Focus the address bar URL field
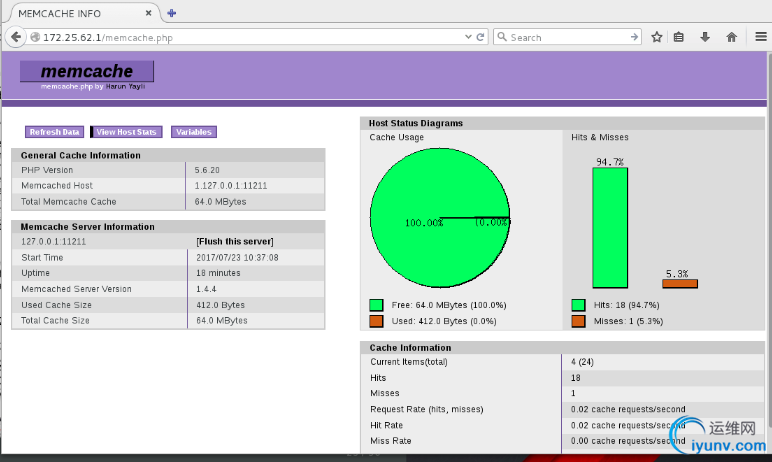This screenshot has width=772, height=462. pos(251,37)
